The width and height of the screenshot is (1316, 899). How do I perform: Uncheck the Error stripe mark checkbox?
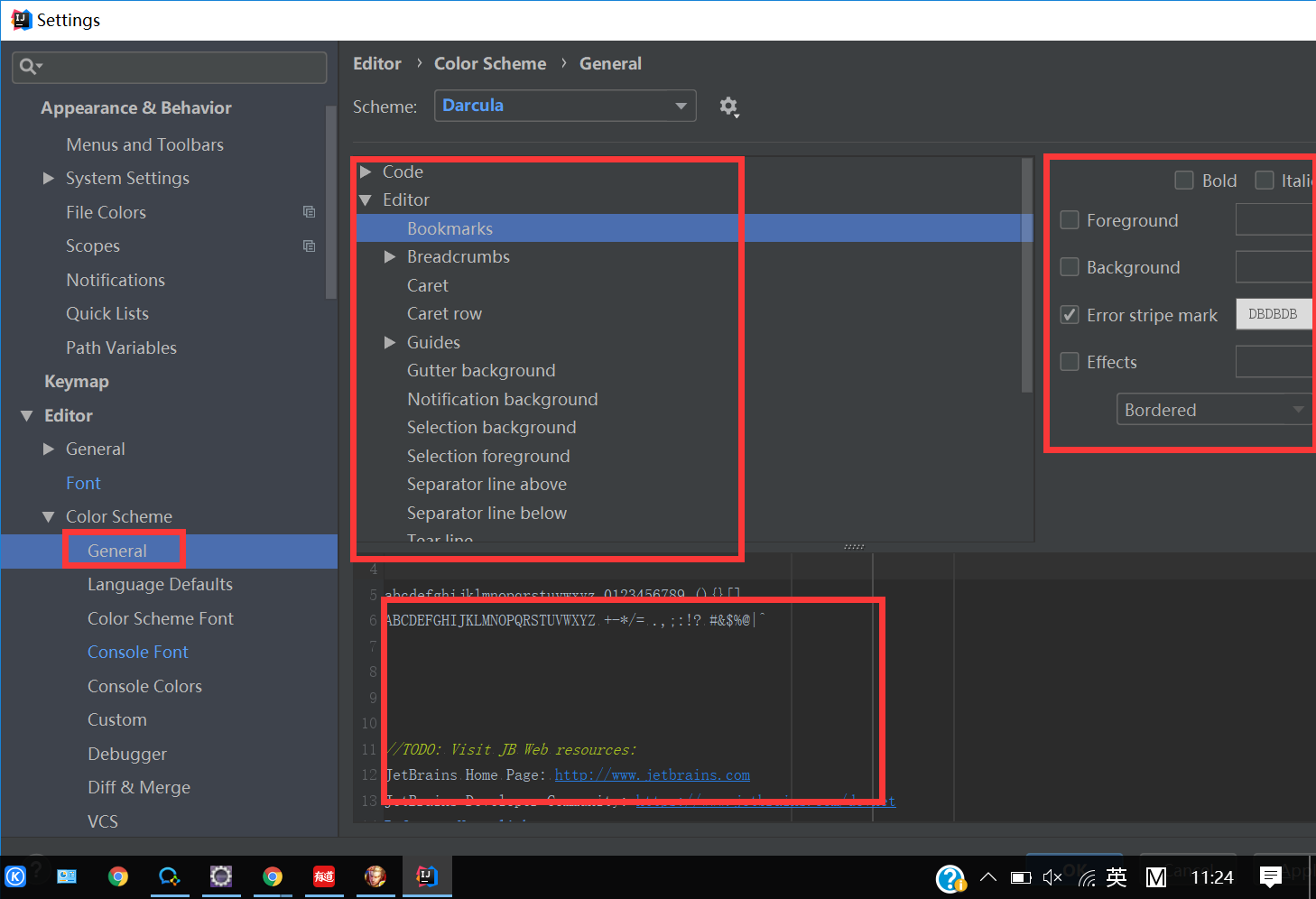point(1070,315)
